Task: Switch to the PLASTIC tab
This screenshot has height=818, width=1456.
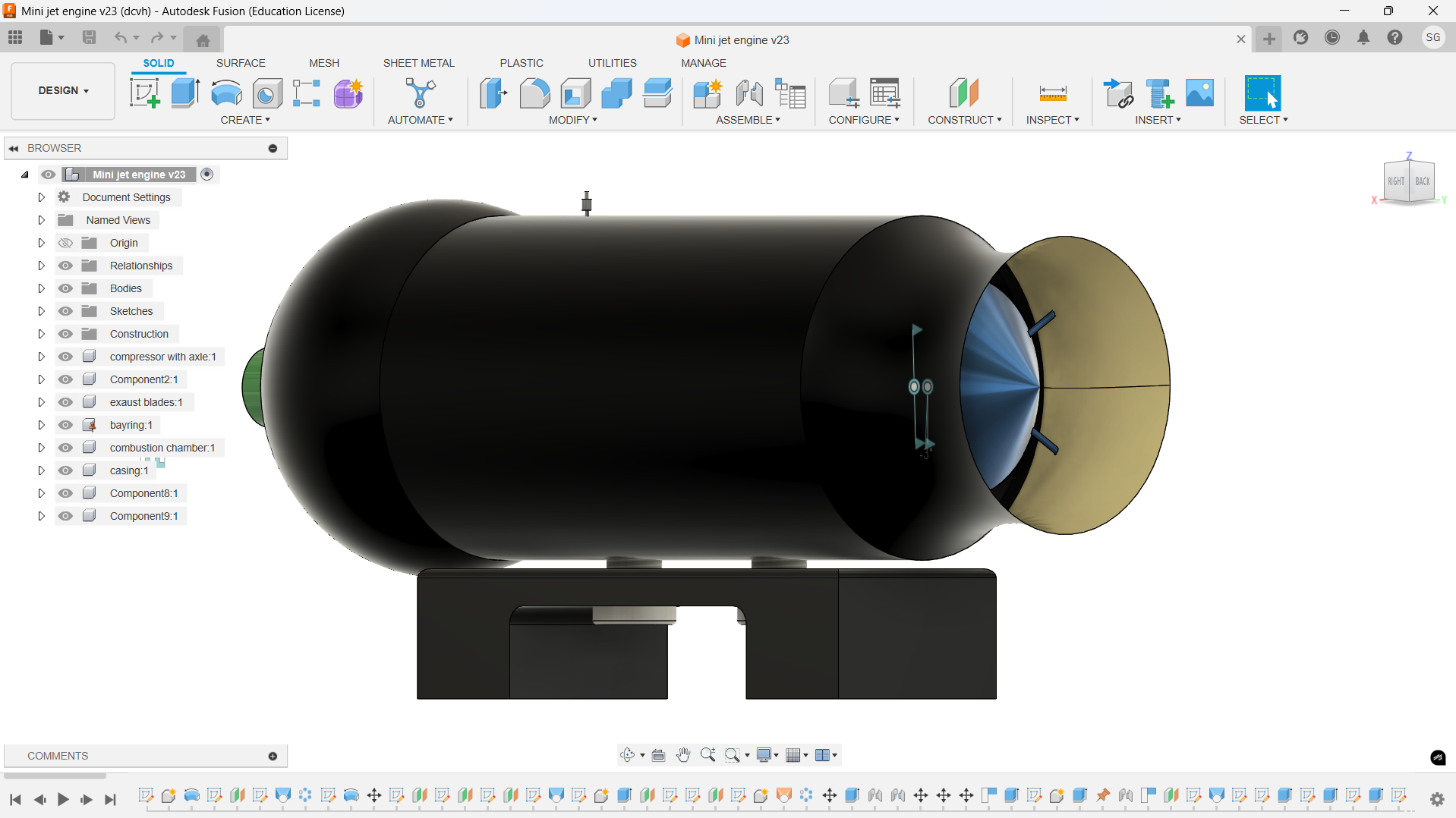Action: coord(522,63)
